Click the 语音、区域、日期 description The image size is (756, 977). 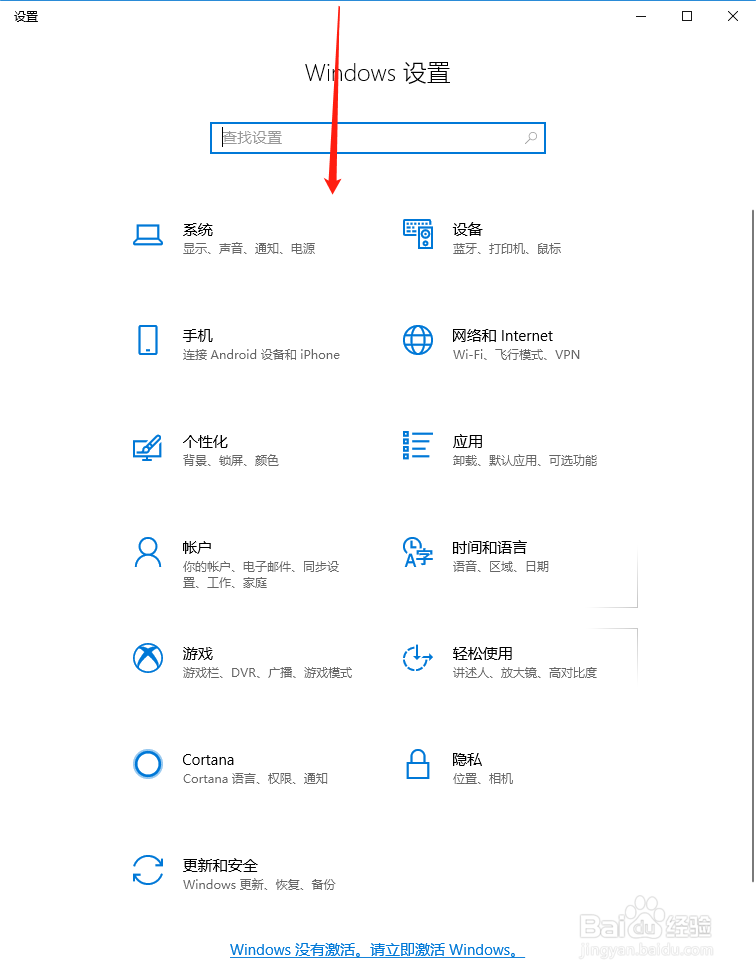500,566
